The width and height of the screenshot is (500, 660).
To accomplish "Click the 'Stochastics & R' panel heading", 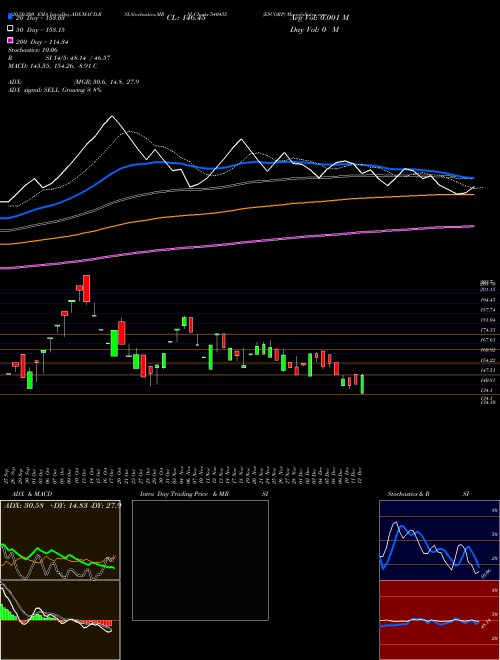I will 408,494.
